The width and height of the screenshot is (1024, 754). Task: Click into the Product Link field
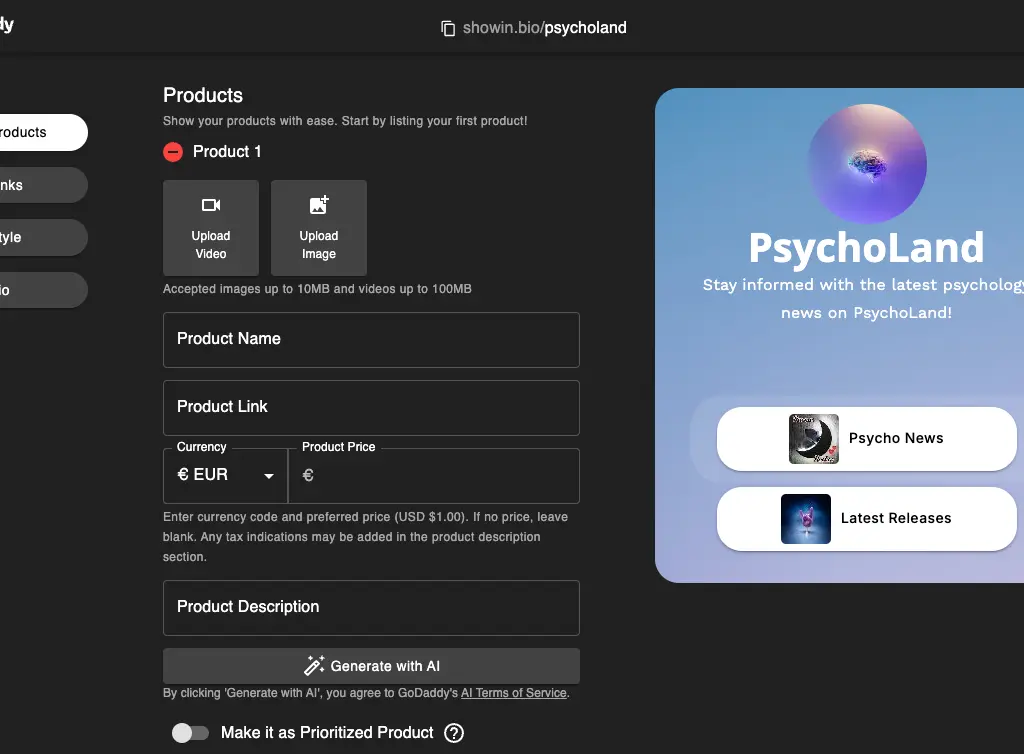point(371,408)
